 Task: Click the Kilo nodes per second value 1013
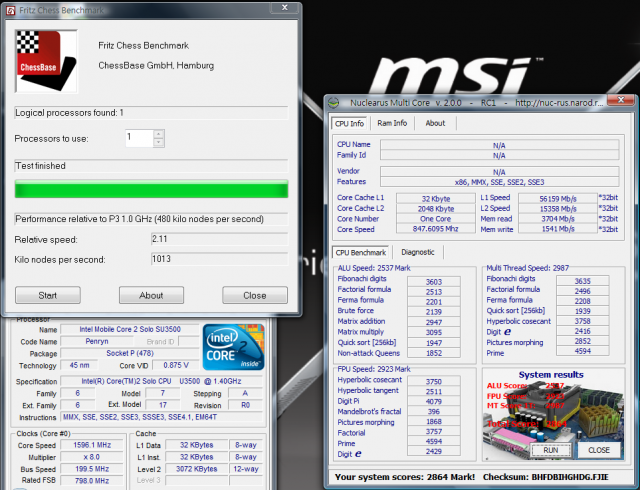click(x=219, y=259)
